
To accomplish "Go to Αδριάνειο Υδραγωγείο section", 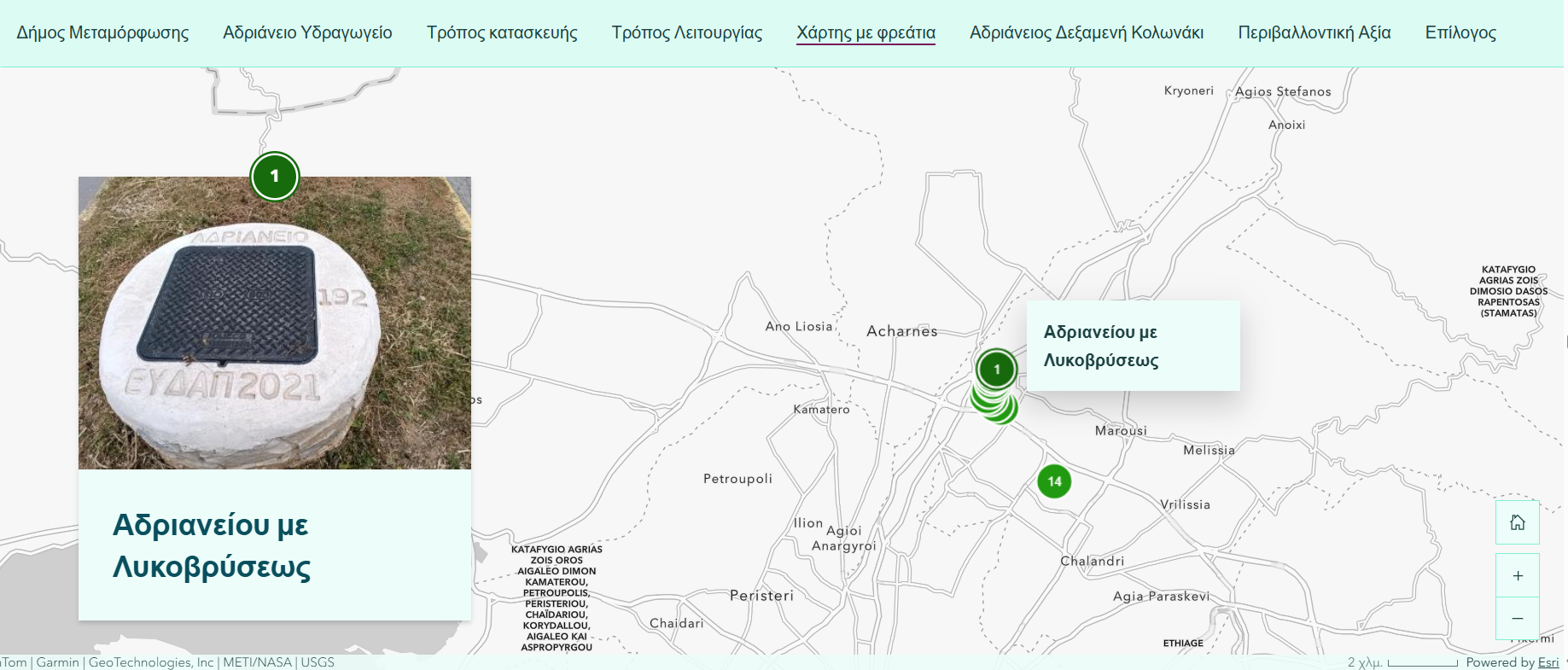I will pyautogui.click(x=307, y=32).
